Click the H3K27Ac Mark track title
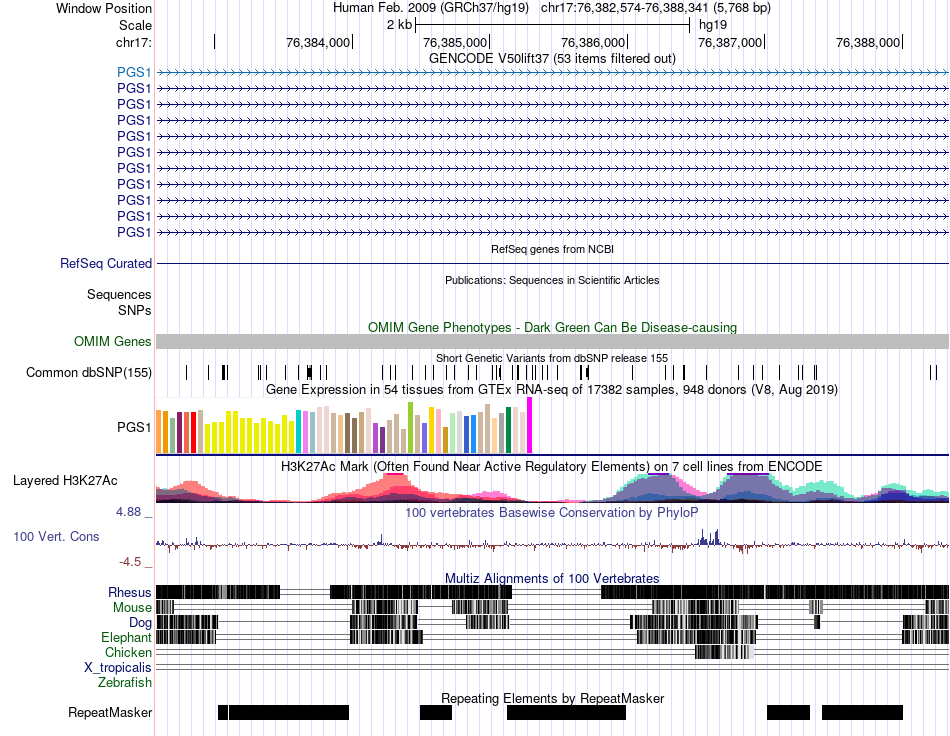 point(552,466)
